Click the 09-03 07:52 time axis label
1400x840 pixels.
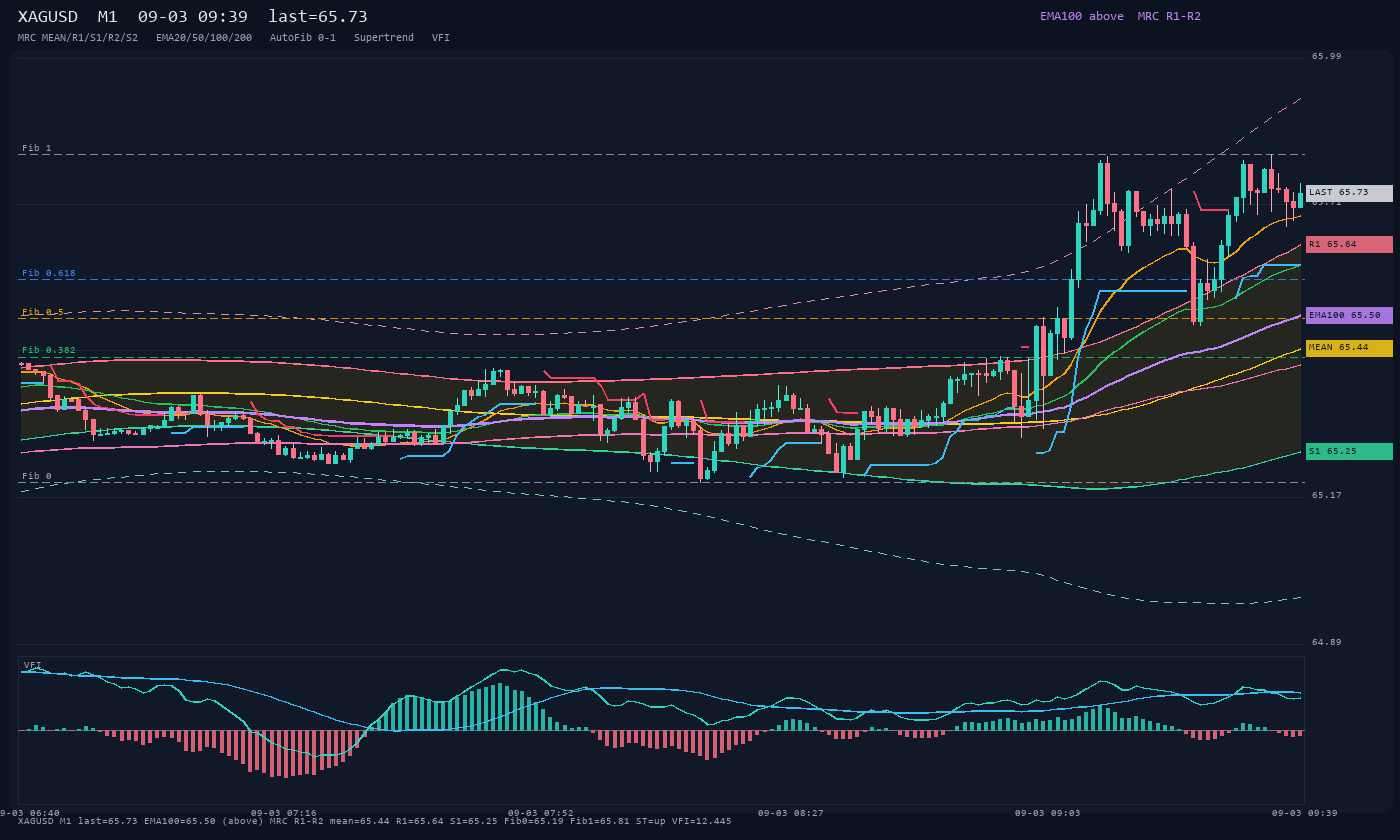(541, 813)
